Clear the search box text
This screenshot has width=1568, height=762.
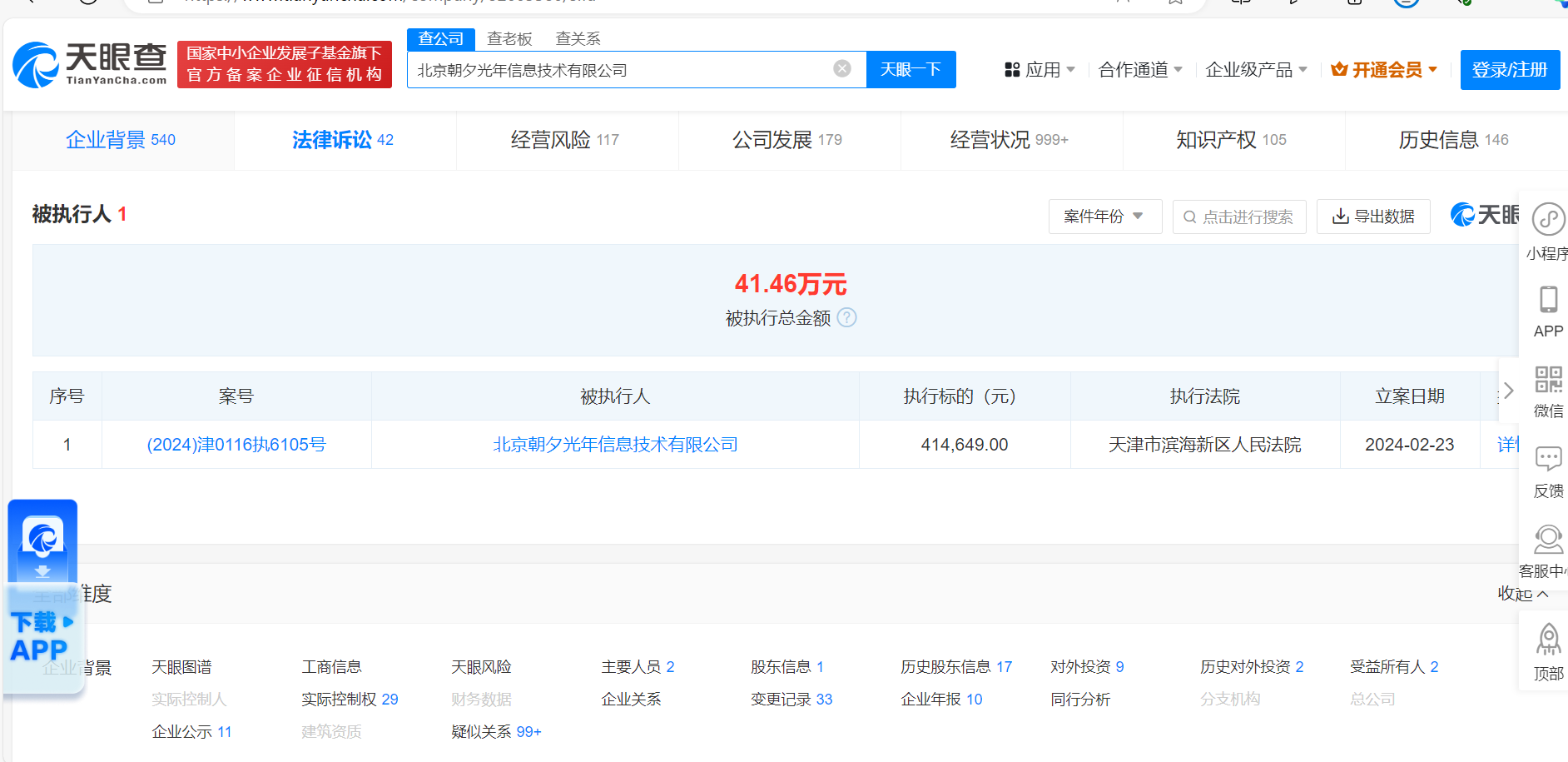pyautogui.click(x=842, y=68)
